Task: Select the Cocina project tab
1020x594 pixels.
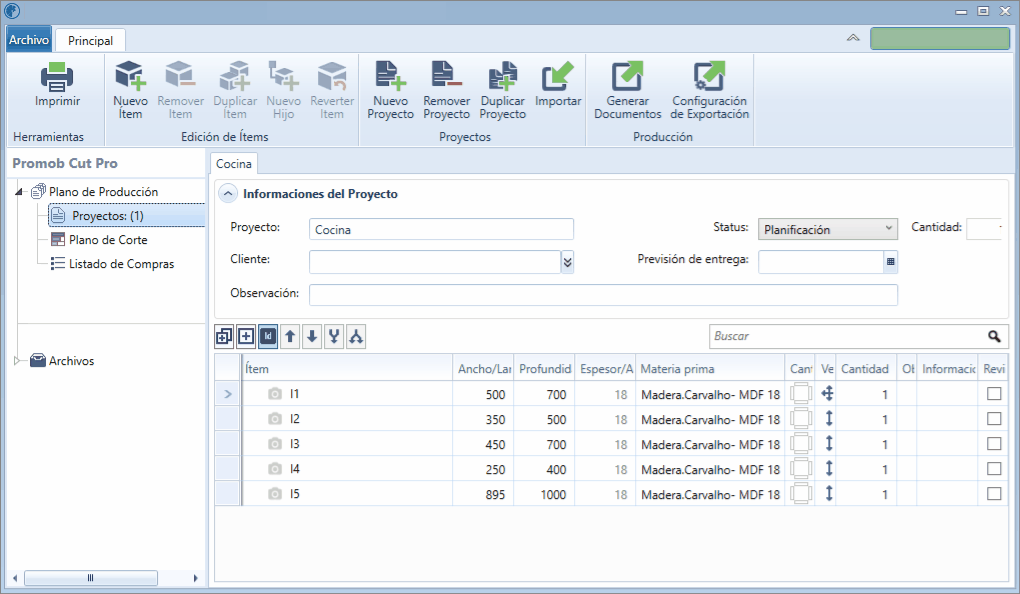Action: tap(234, 163)
